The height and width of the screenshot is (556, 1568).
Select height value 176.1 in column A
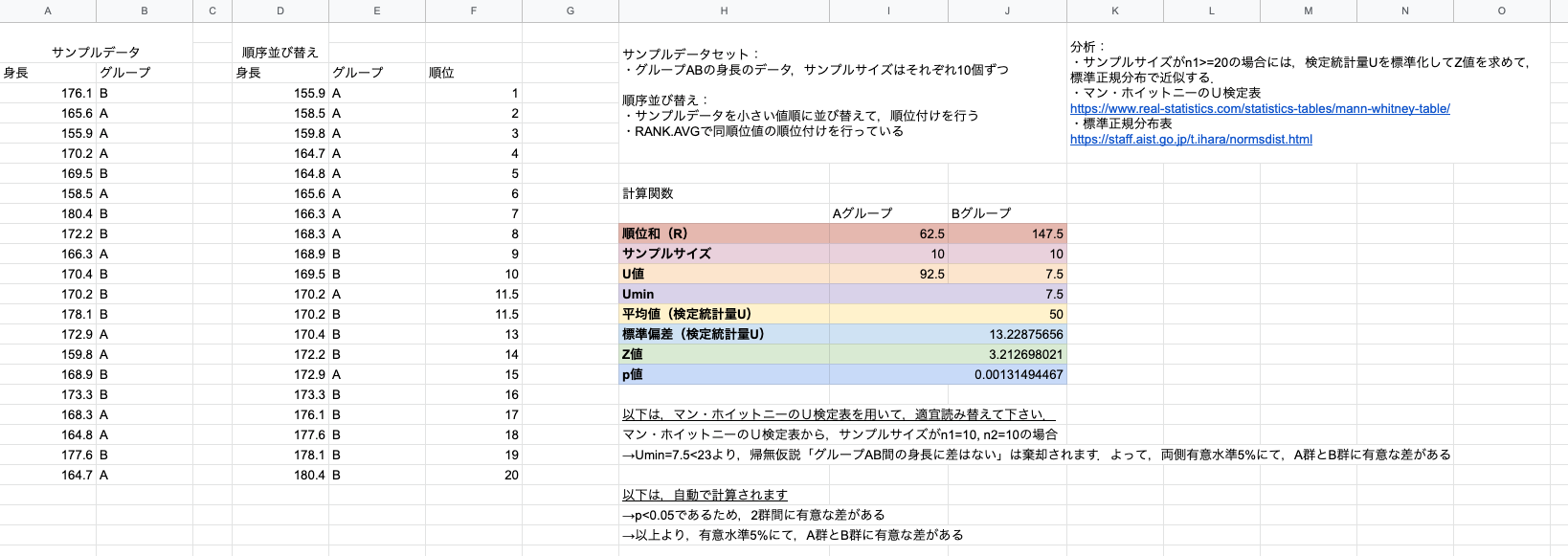click(48, 93)
